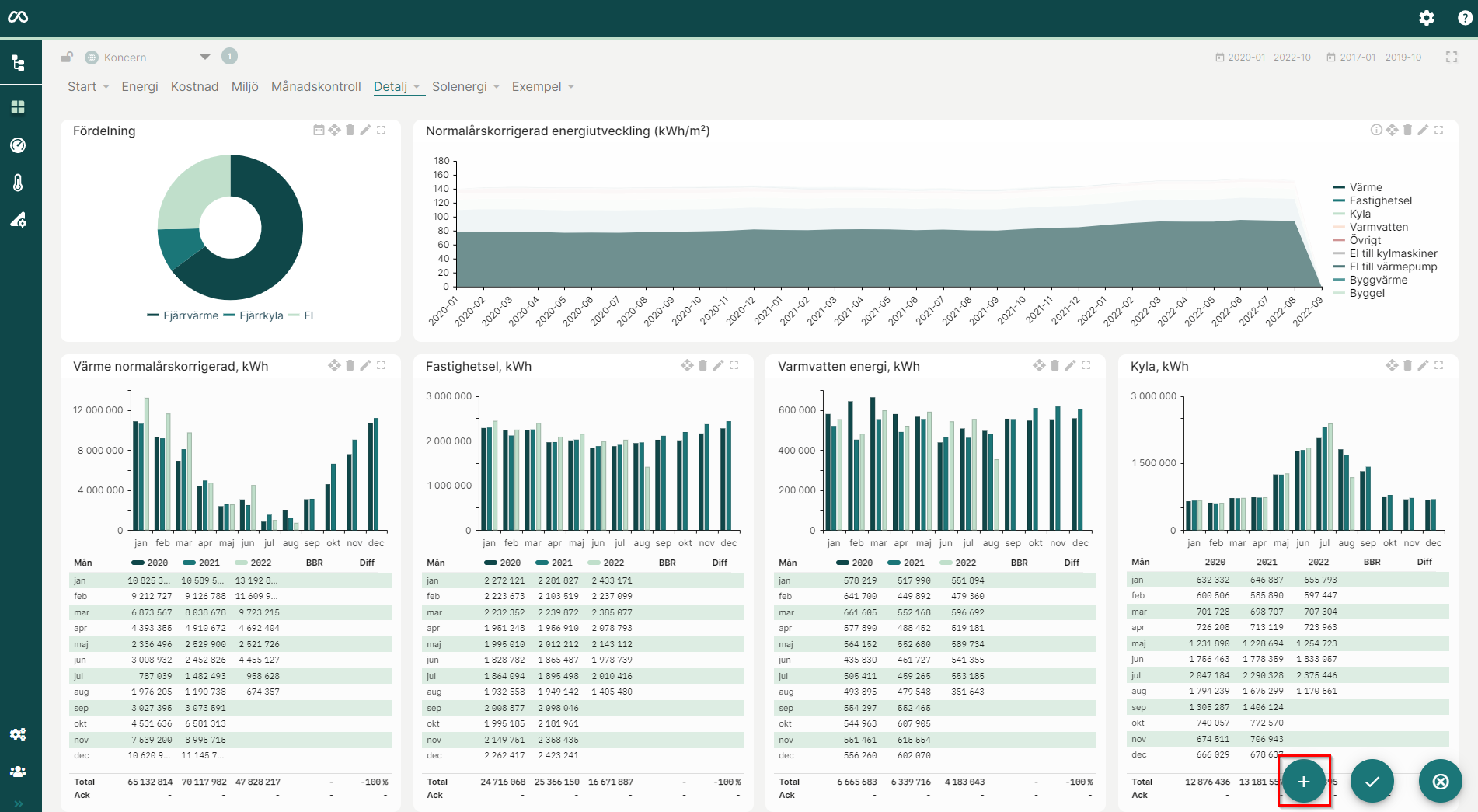Edit the Kyla widget
Image resolution: width=1478 pixels, height=812 pixels.
[x=1423, y=365]
